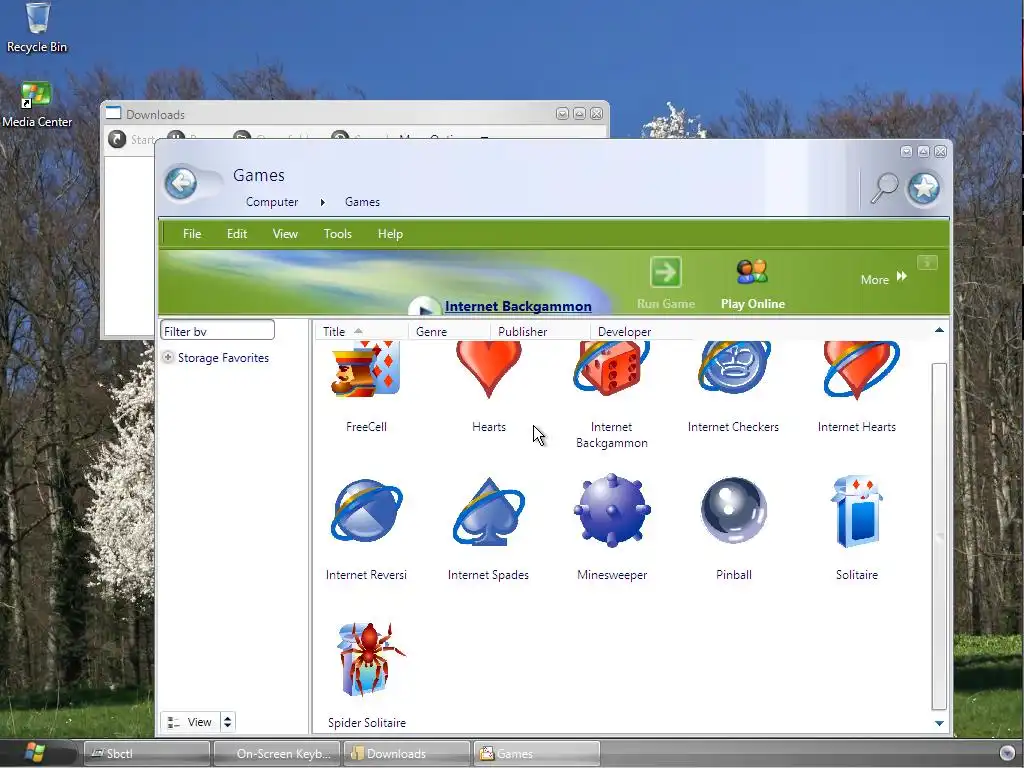This screenshot has height=768, width=1024.
Task: Open the Tools menu
Action: (338, 234)
